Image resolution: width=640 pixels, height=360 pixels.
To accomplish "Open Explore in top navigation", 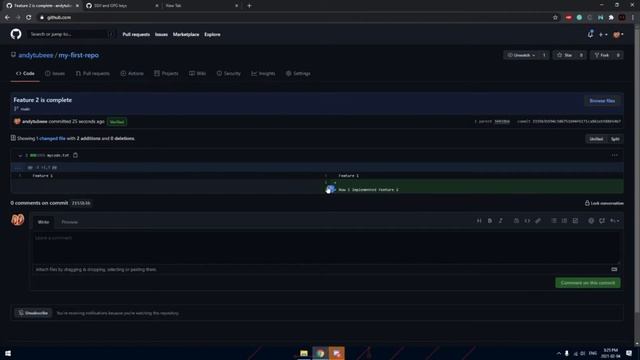I will 212,34.
